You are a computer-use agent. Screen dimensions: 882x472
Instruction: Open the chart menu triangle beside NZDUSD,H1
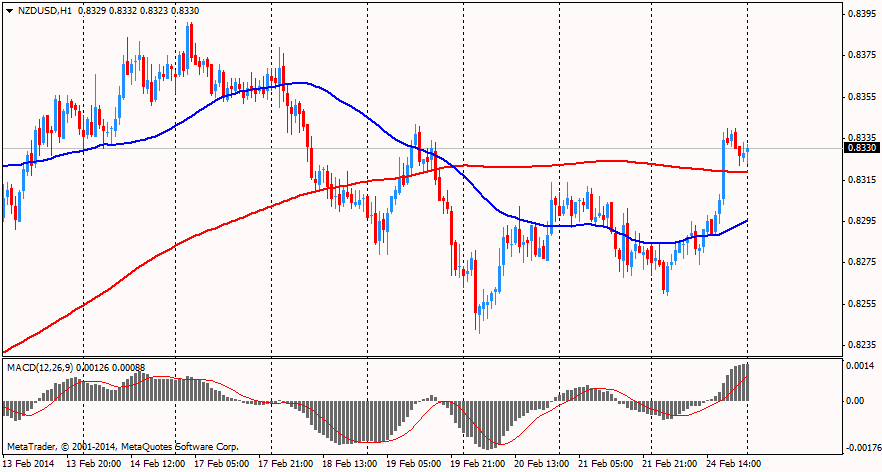tap(10, 11)
